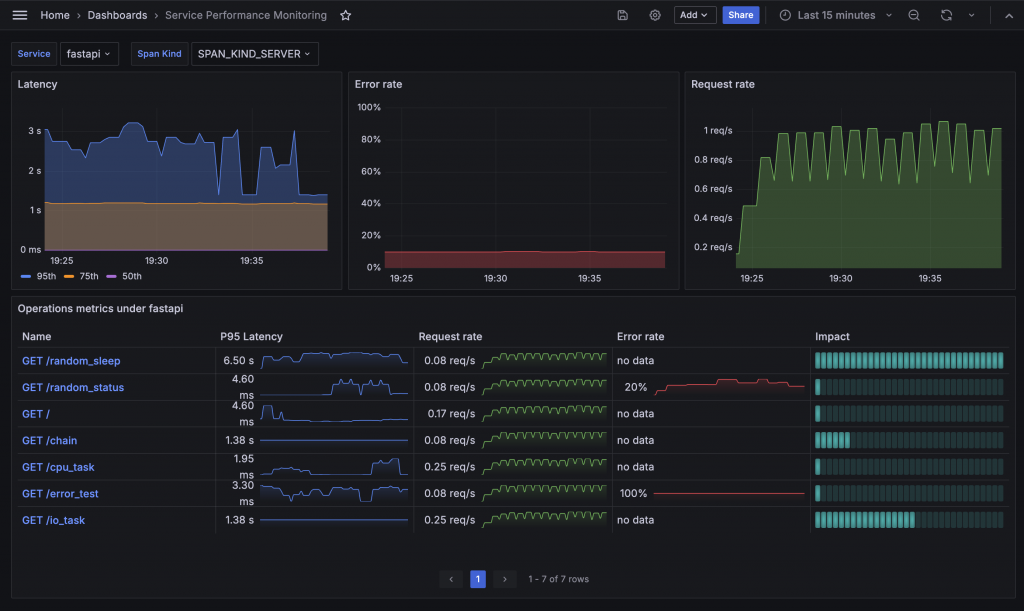Refresh the dashboard
This screenshot has height=611, width=1024.
point(946,15)
